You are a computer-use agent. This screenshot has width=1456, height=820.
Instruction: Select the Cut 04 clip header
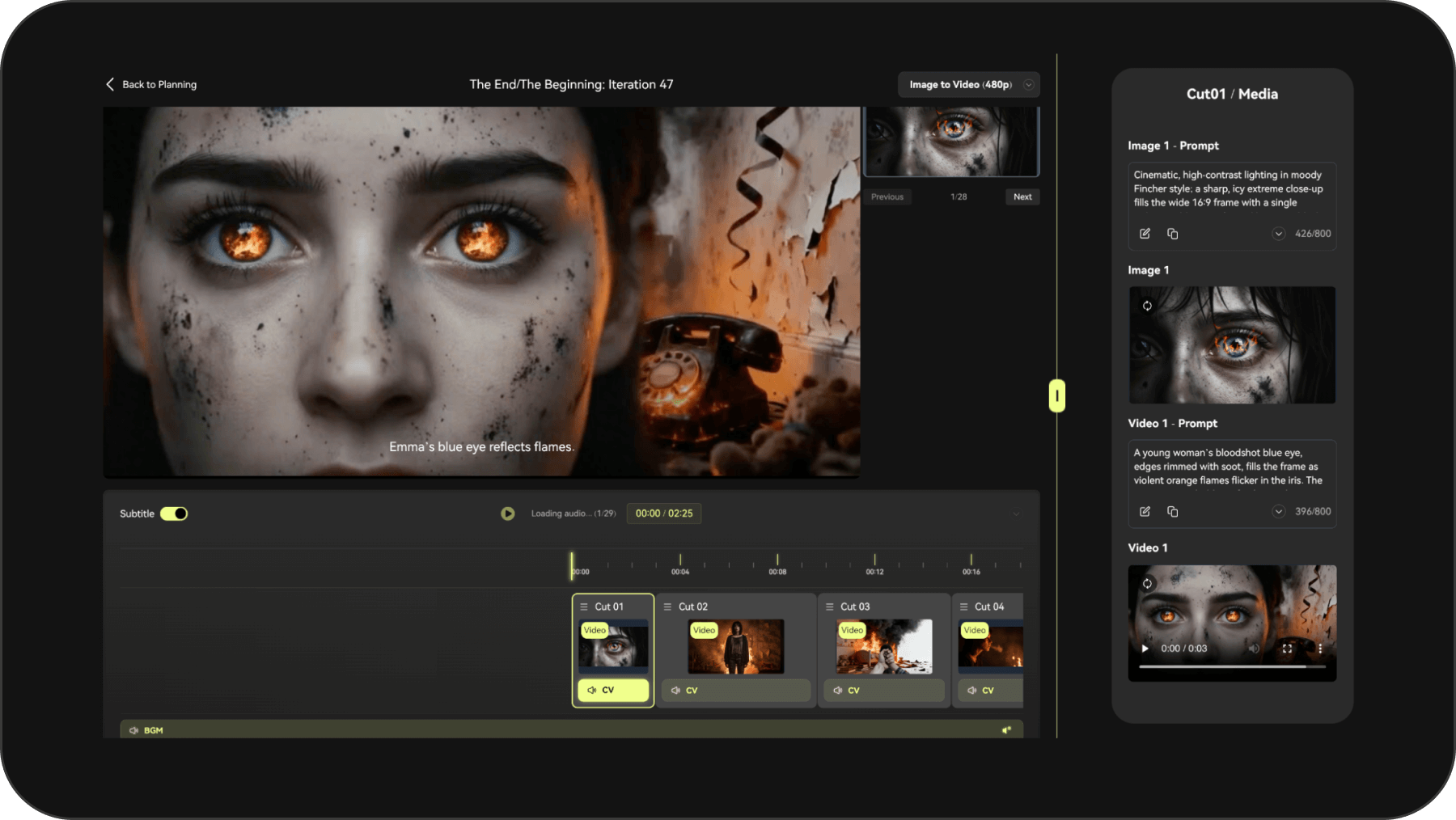click(987, 606)
